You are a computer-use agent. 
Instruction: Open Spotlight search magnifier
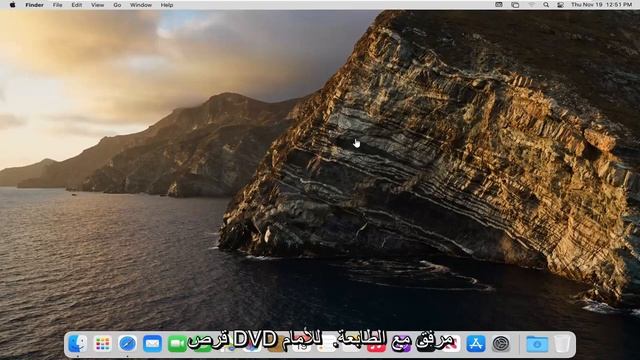(546, 5)
